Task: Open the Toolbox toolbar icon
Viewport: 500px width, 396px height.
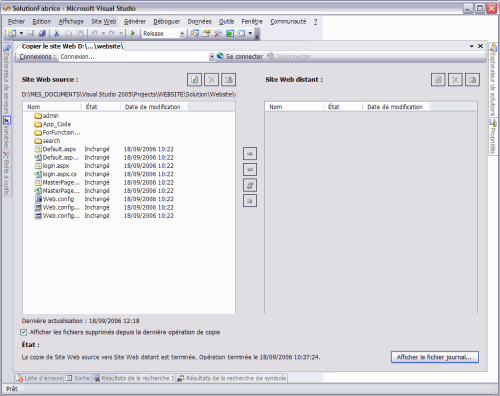Action: tap(218, 33)
